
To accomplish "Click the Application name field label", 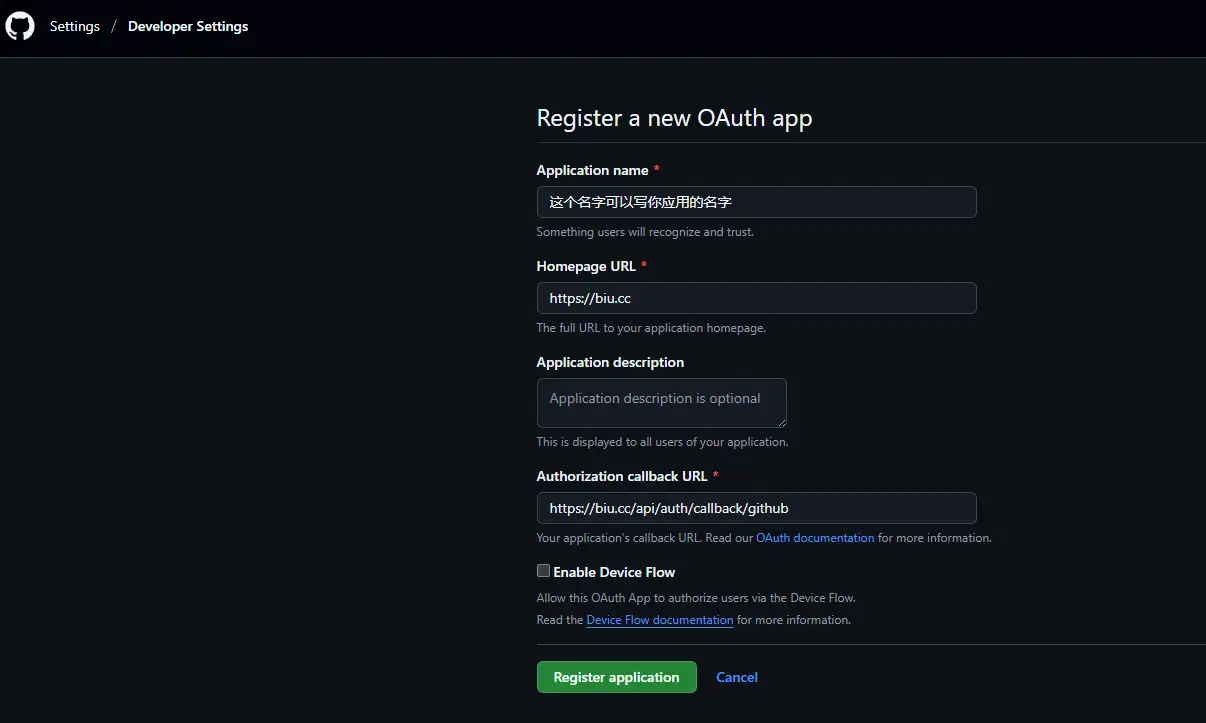I will tap(592, 170).
